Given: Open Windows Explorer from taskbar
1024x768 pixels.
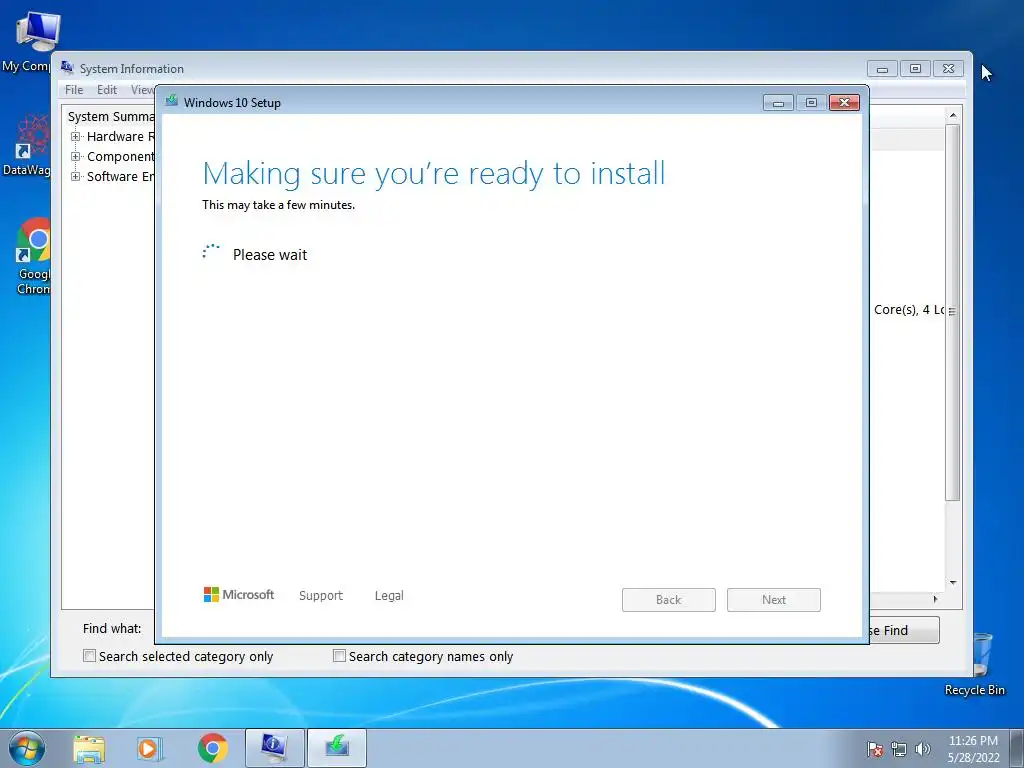Looking at the screenshot, I should tap(89, 748).
